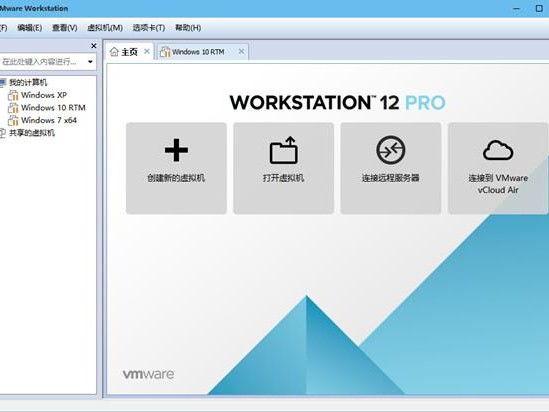Click the Windows 7 x64 virtual machine icon
This screenshot has height=412, width=549.
(13, 120)
